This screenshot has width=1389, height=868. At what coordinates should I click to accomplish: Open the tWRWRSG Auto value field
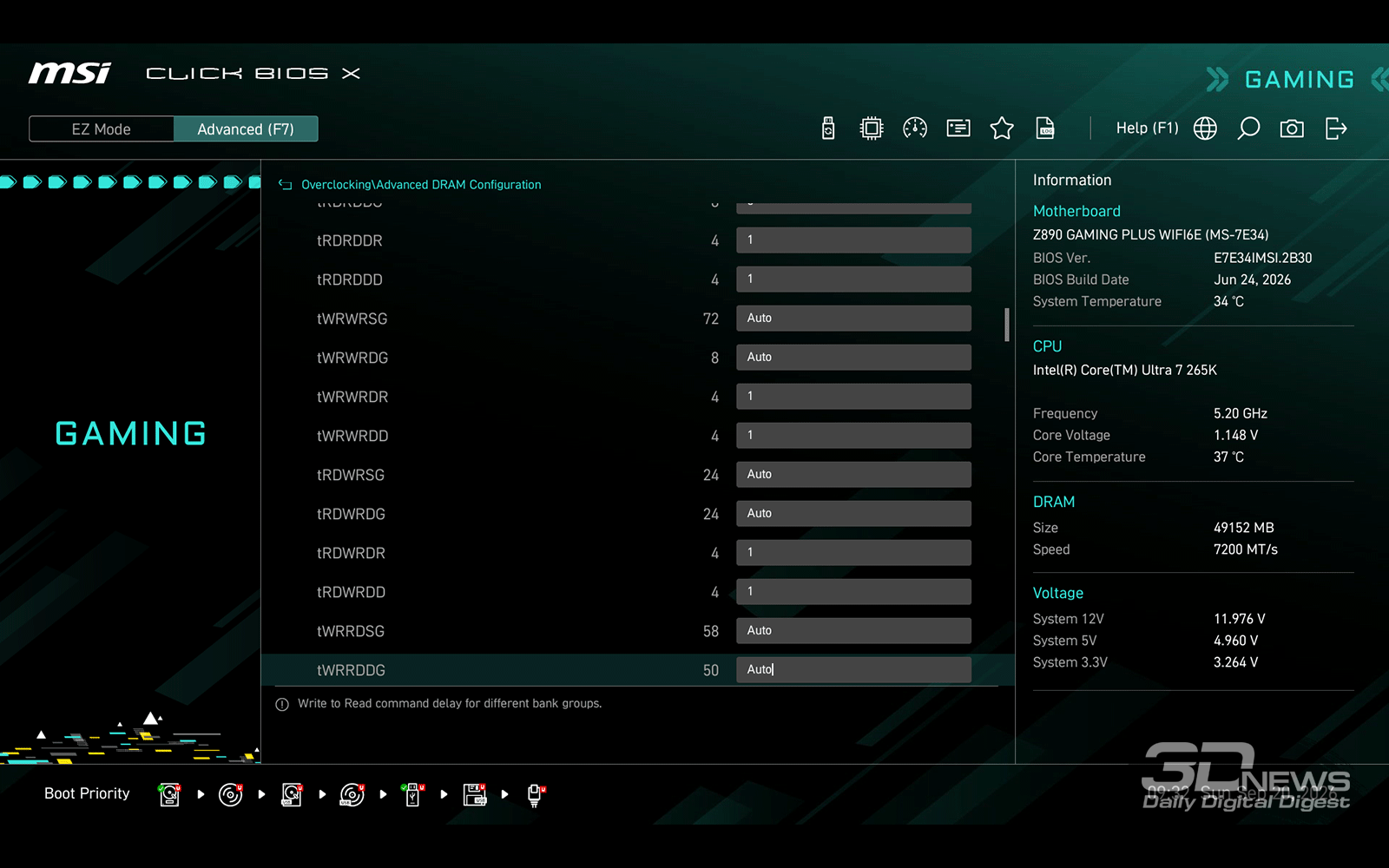pyautogui.click(x=853, y=319)
